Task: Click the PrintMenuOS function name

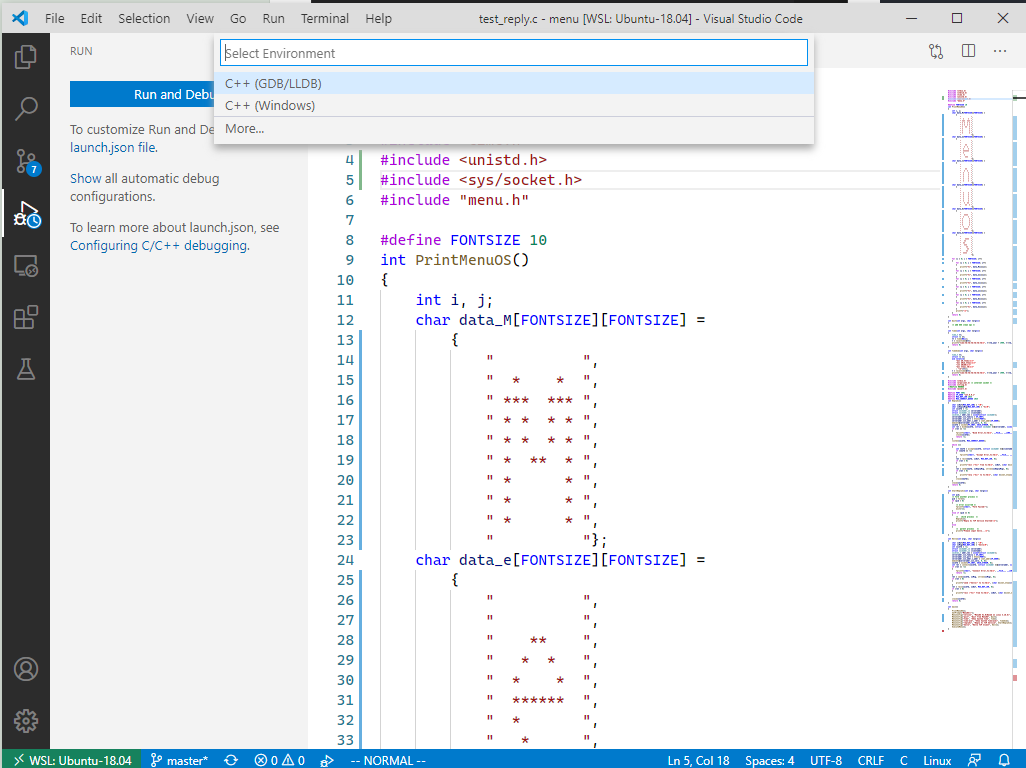Action: click(x=463, y=260)
